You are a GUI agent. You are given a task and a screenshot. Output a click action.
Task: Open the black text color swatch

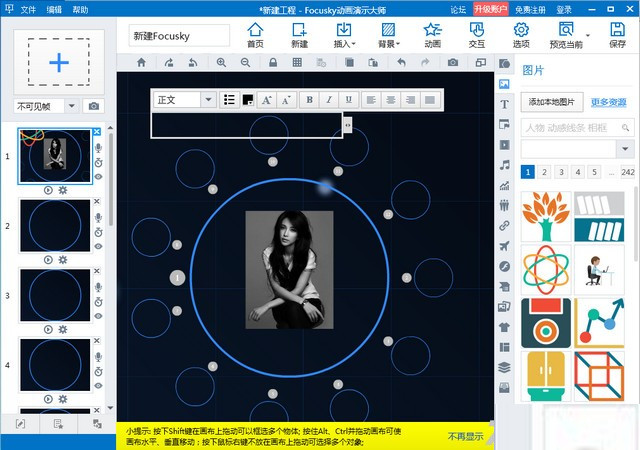(248, 100)
